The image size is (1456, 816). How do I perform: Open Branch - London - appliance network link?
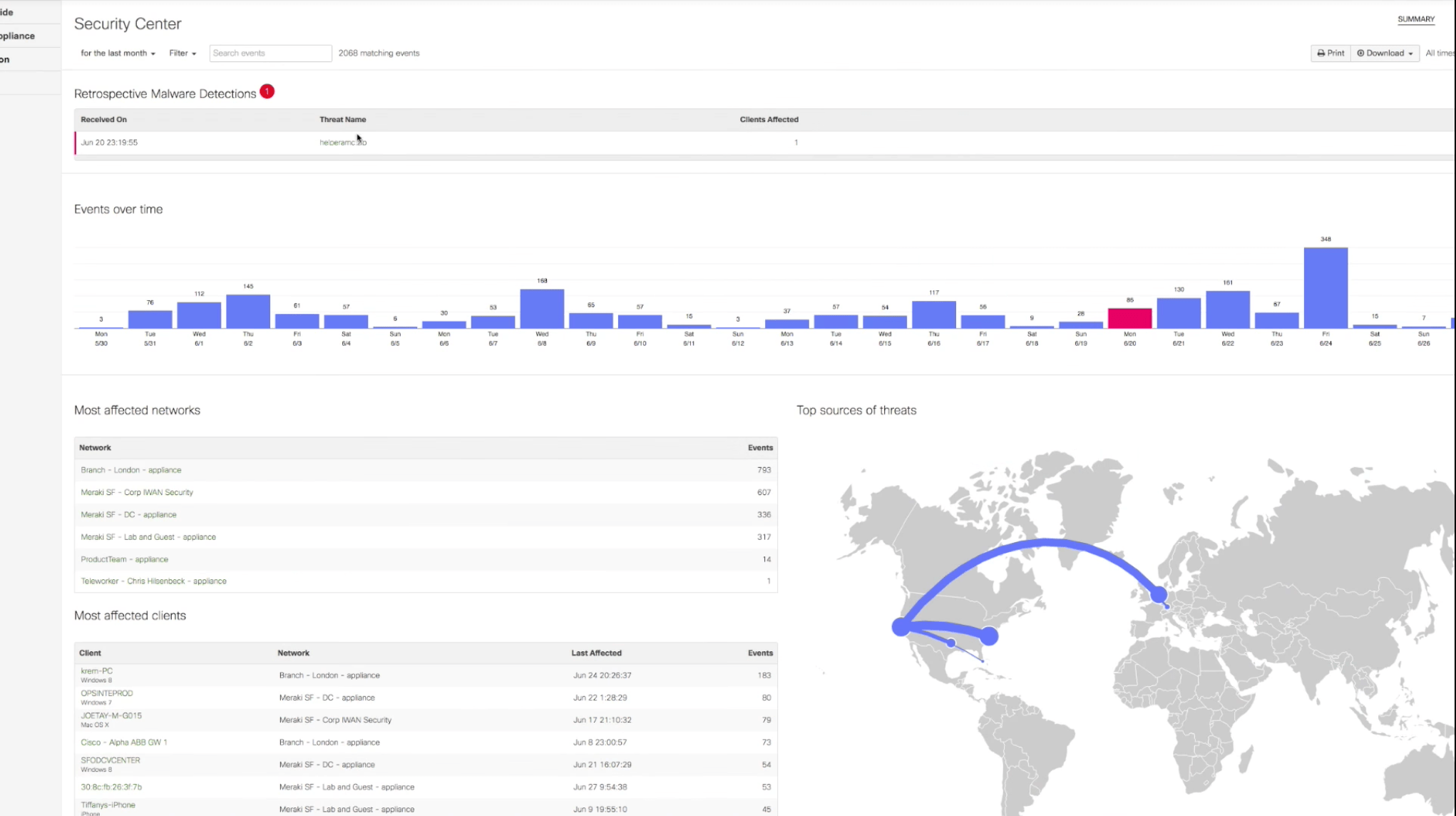(131, 470)
